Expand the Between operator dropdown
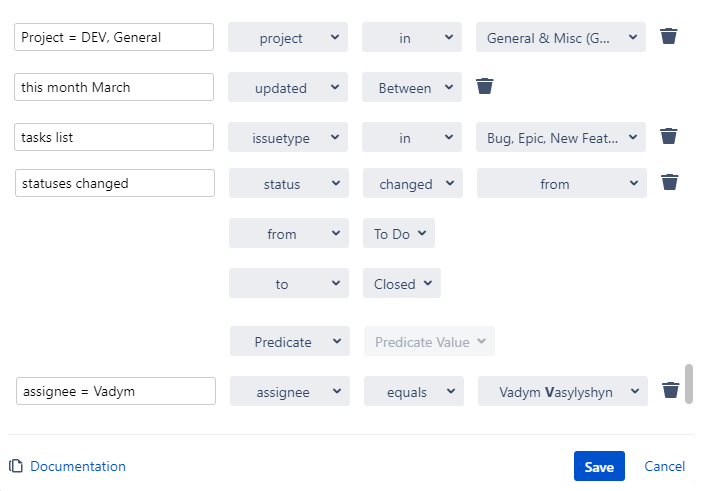 pyautogui.click(x=412, y=88)
